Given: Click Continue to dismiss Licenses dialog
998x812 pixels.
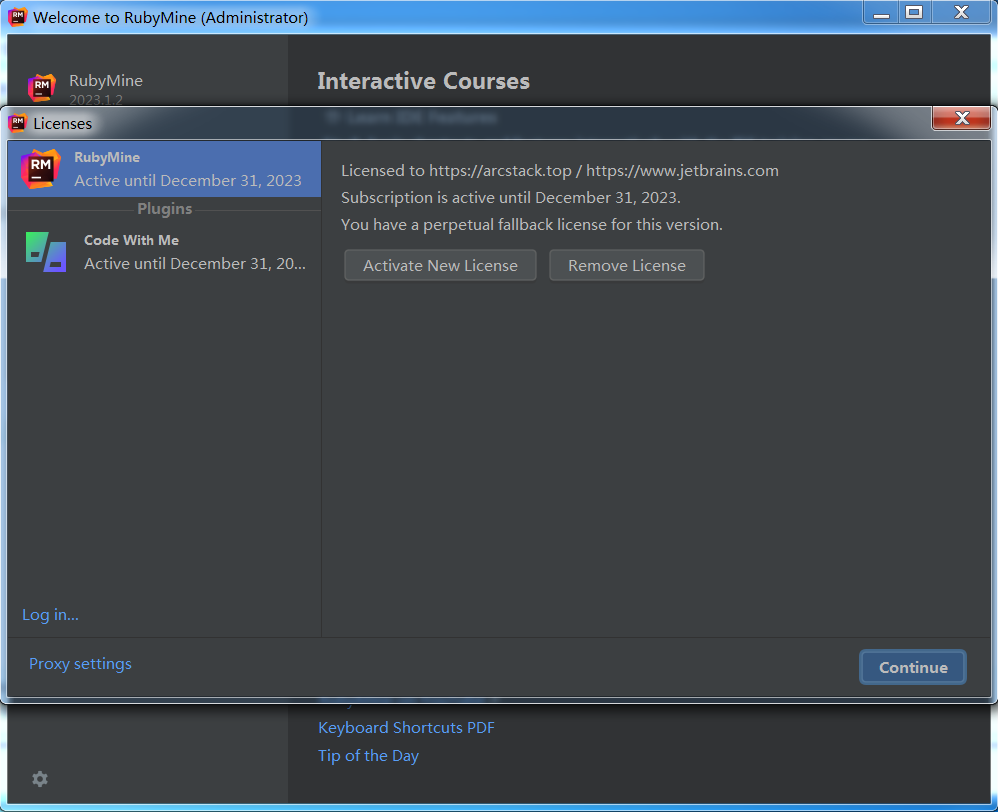Looking at the screenshot, I should pos(913,667).
